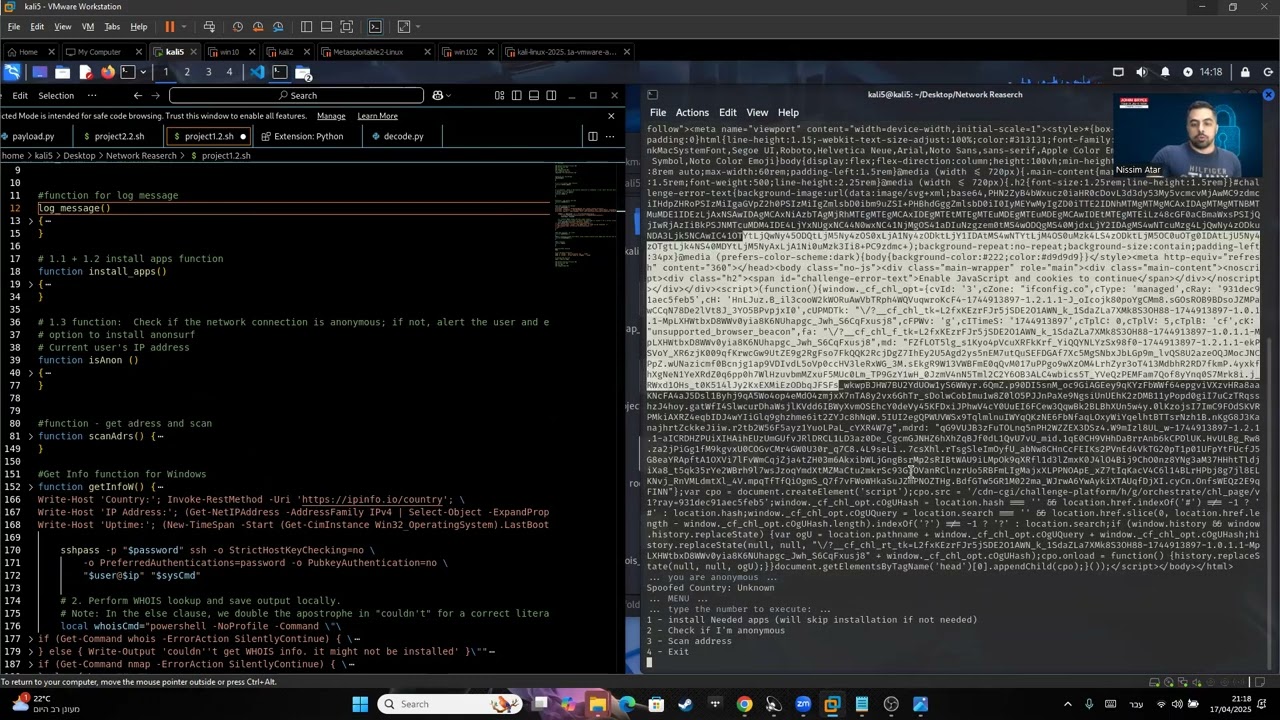
Task: Open the stretch guest dropdown arrow
Action: coord(418,27)
